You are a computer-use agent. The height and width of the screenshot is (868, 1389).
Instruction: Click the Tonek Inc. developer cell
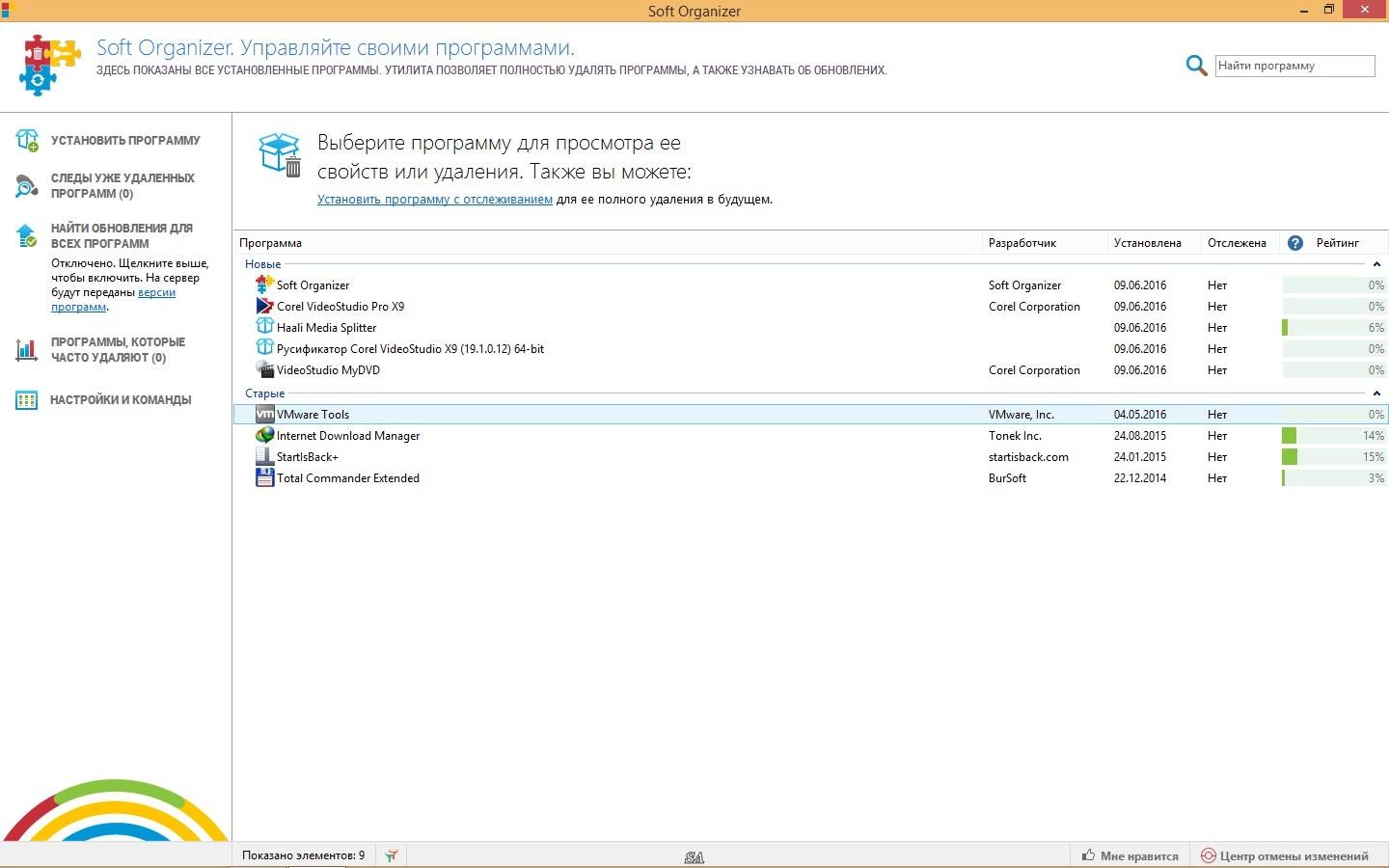click(x=1015, y=436)
